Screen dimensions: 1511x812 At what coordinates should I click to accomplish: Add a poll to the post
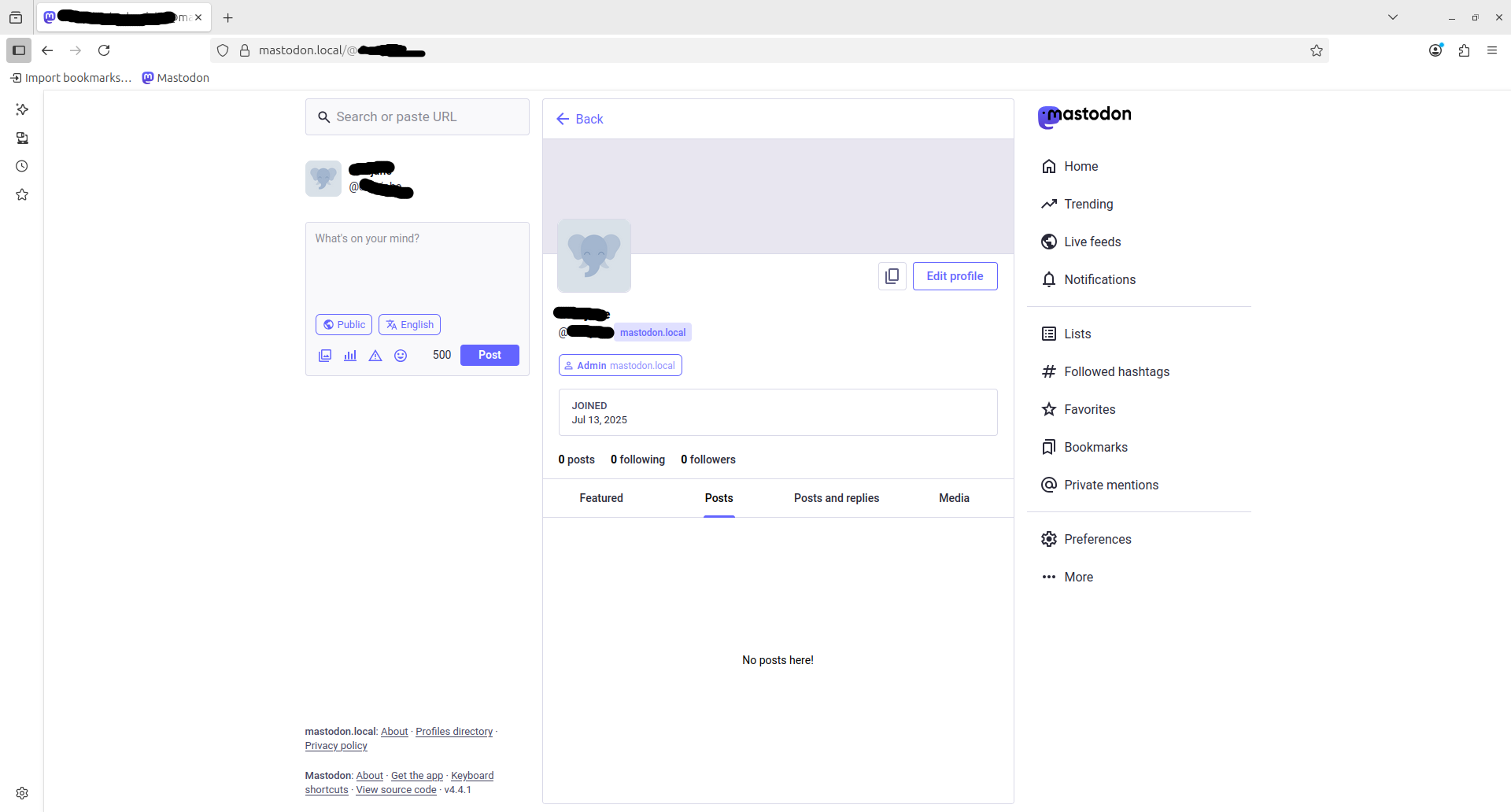(350, 356)
